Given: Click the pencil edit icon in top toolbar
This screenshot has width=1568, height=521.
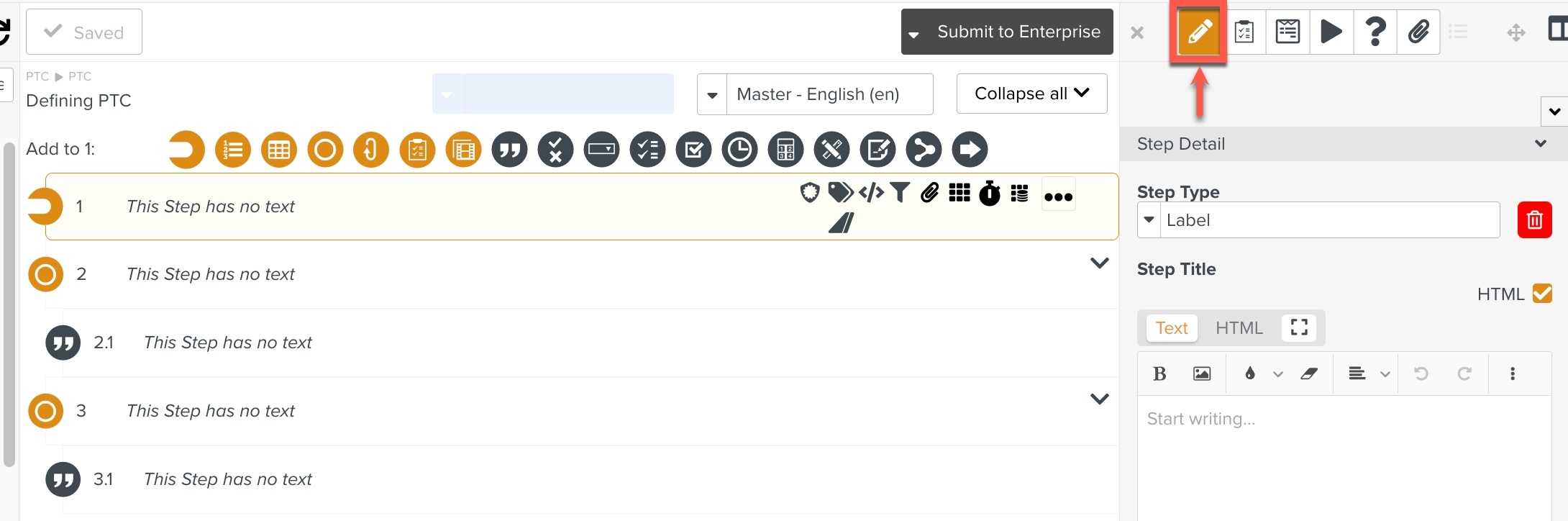Looking at the screenshot, I should pyautogui.click(x=1199, y=32).
